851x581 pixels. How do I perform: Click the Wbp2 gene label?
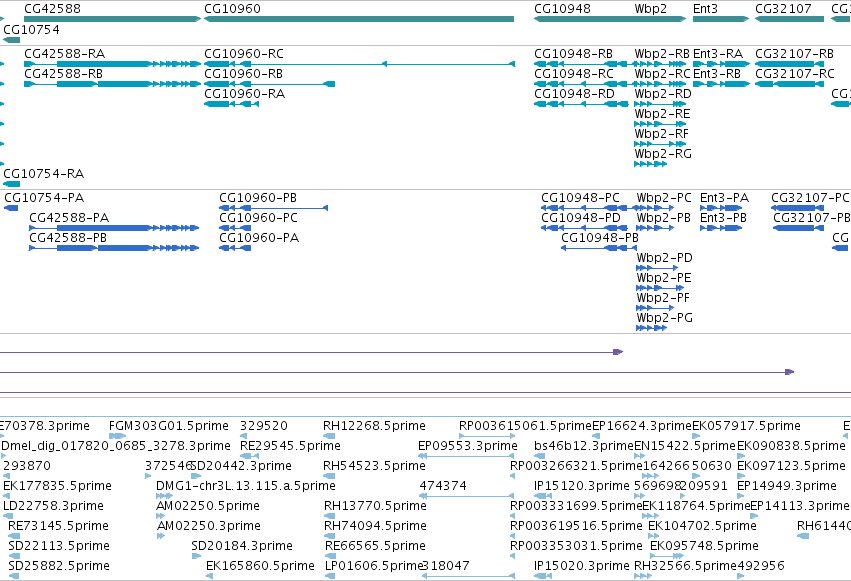click(650, 9)
